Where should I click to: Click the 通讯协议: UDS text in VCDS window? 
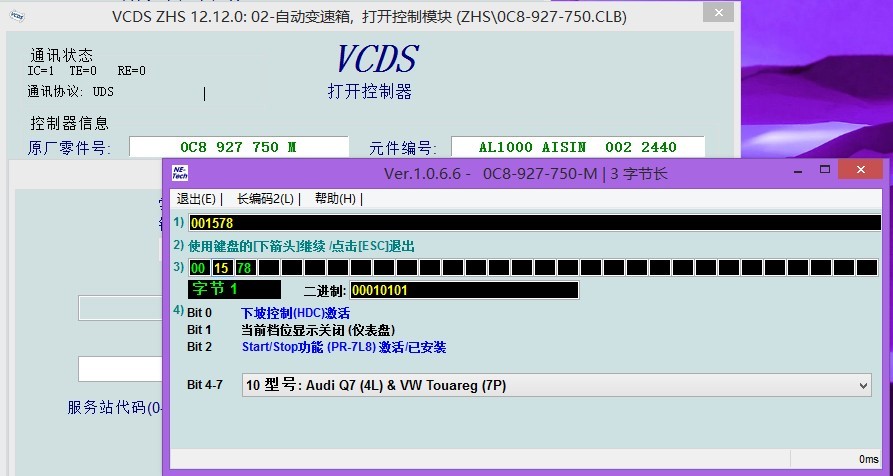(71, 92)
